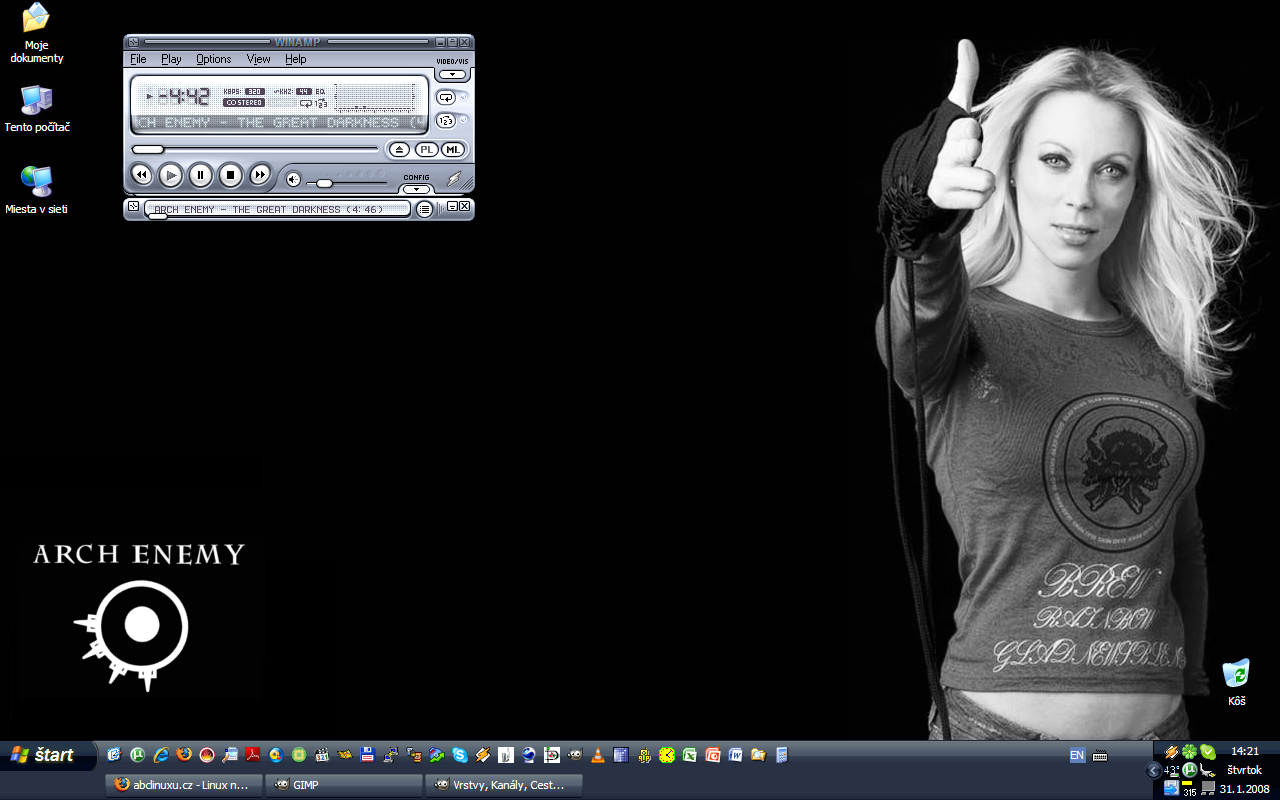Open the save floppy icon in quick launch
This screenshot has width=1280, height=800.
point(367,755)
